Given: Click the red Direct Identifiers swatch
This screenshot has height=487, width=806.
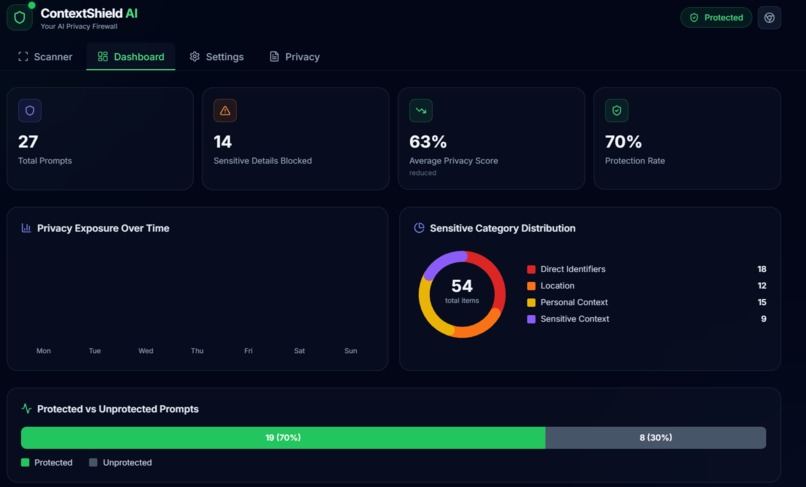Looking at the screenshot, I should click(531, 269).
